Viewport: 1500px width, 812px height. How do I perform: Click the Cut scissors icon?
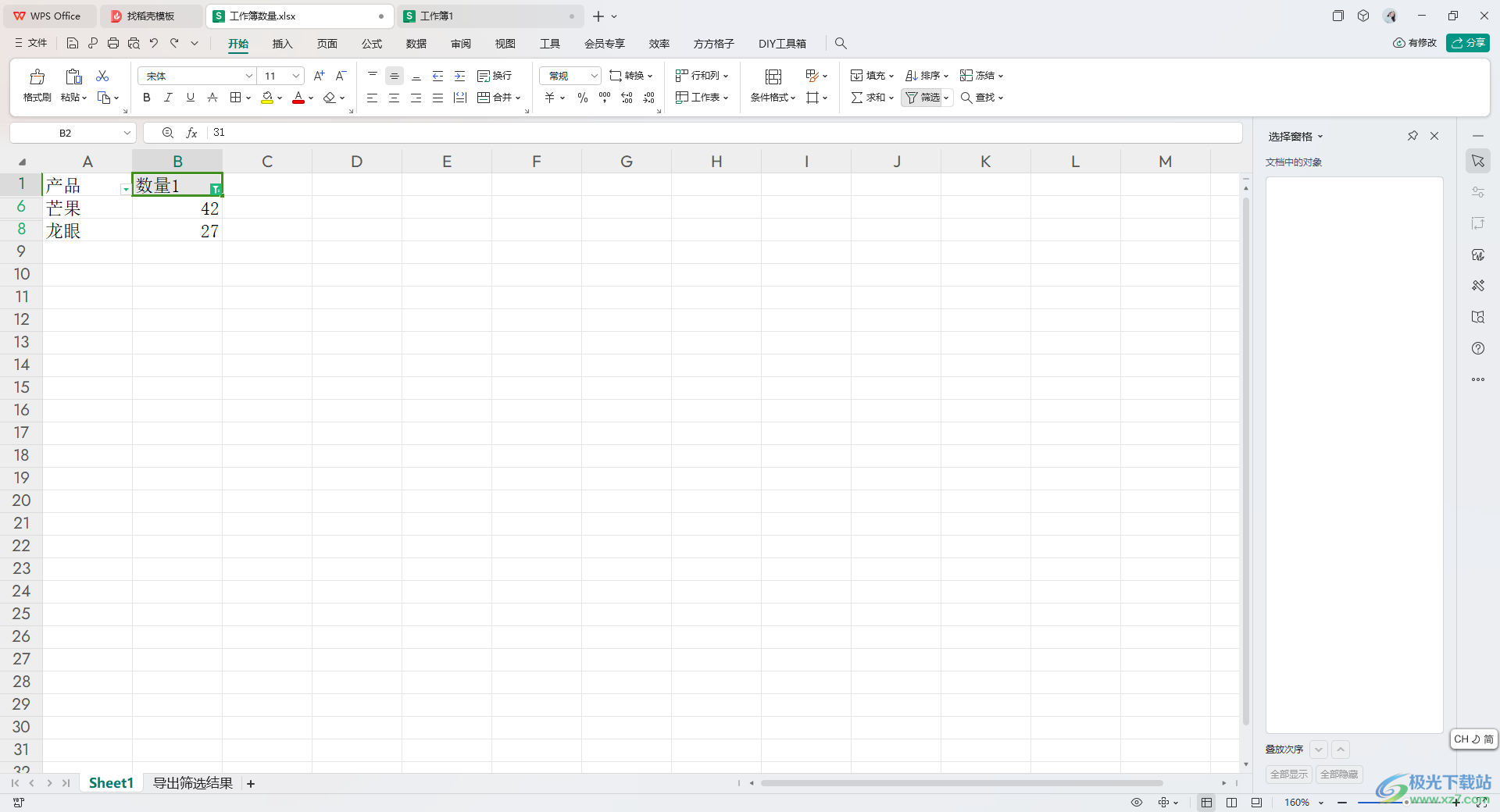click(x=102, y=76)
